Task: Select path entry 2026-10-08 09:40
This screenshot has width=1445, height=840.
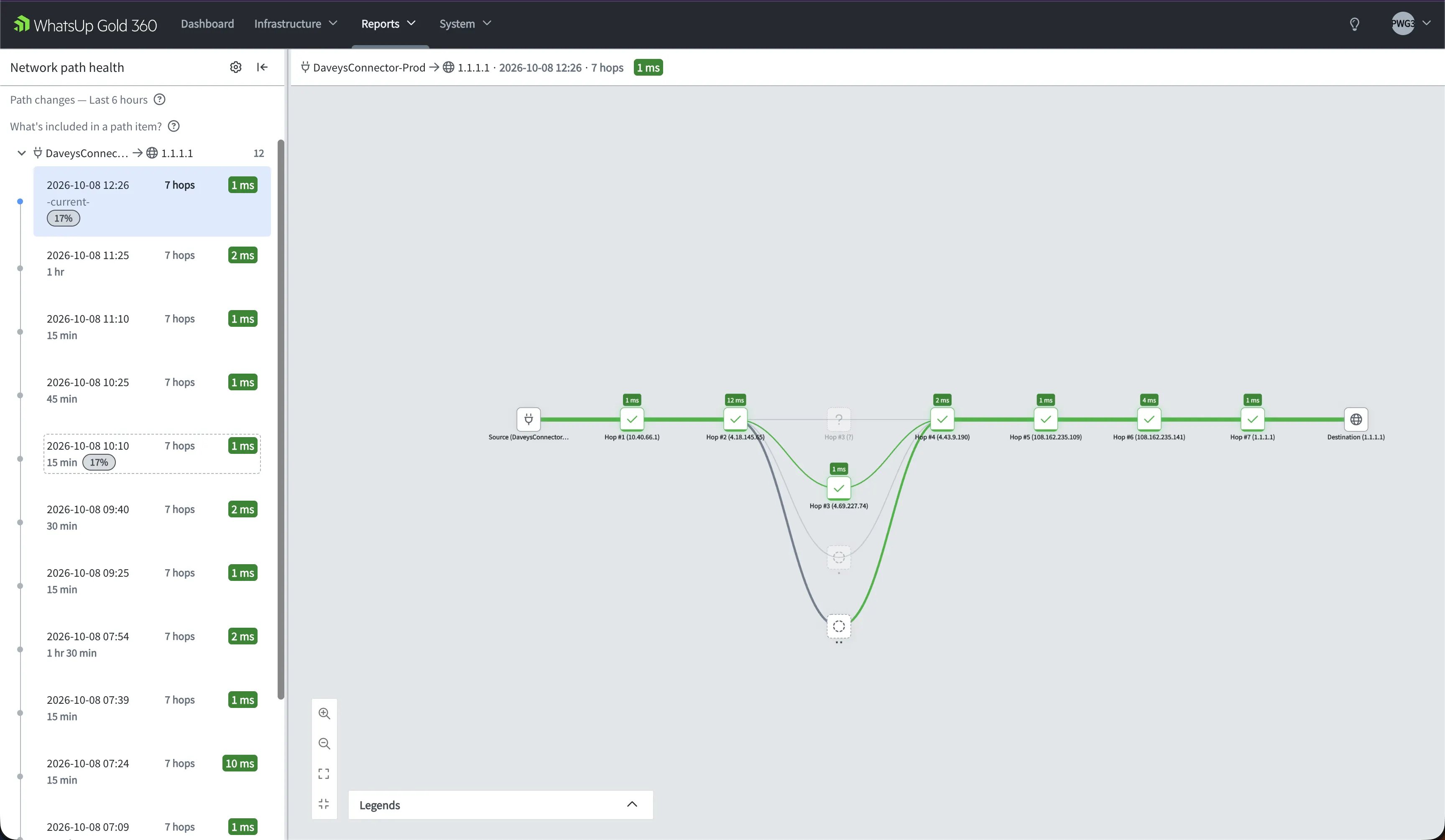Action: (x=152, y=517)
